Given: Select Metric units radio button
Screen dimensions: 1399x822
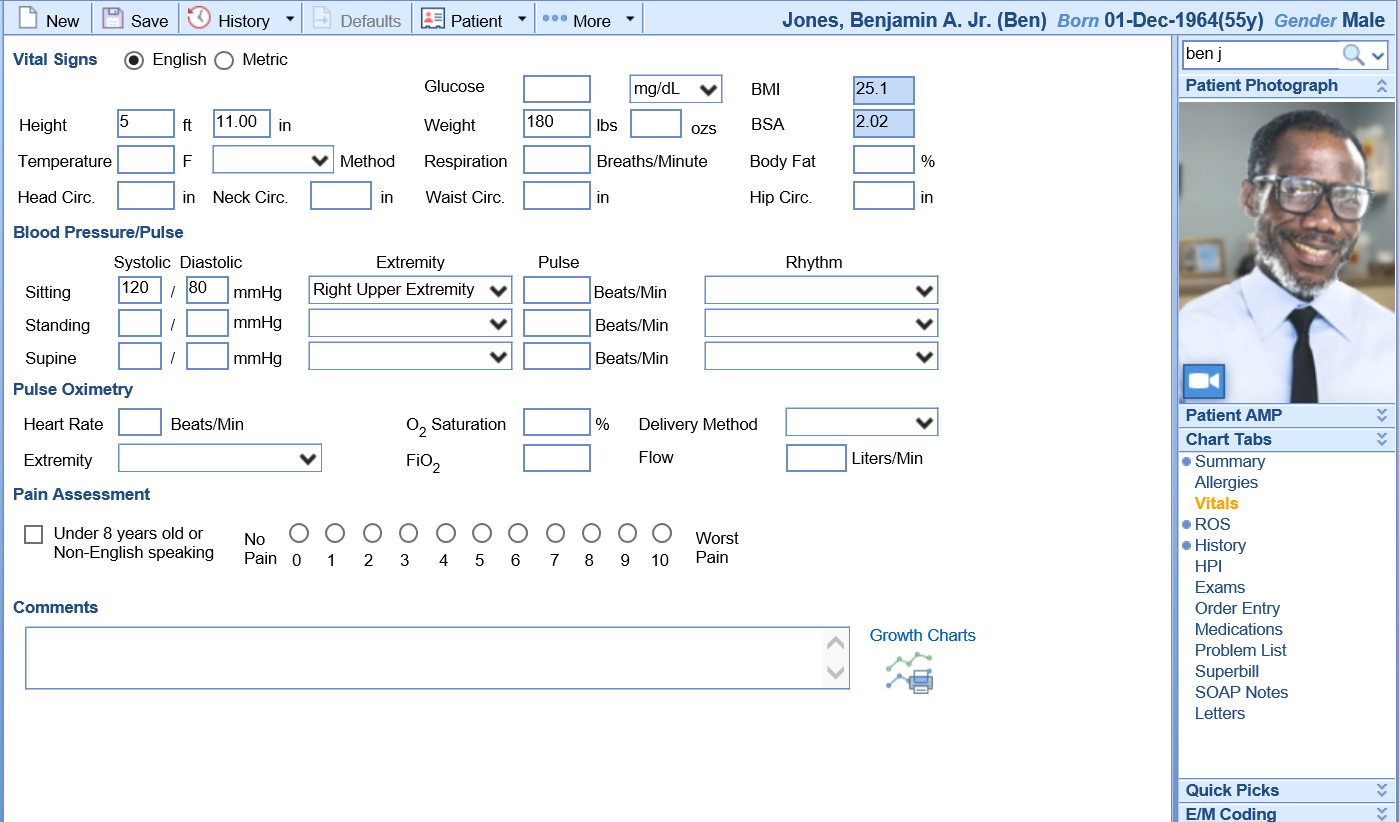Looking at the screenshot, I should [224, 60].
